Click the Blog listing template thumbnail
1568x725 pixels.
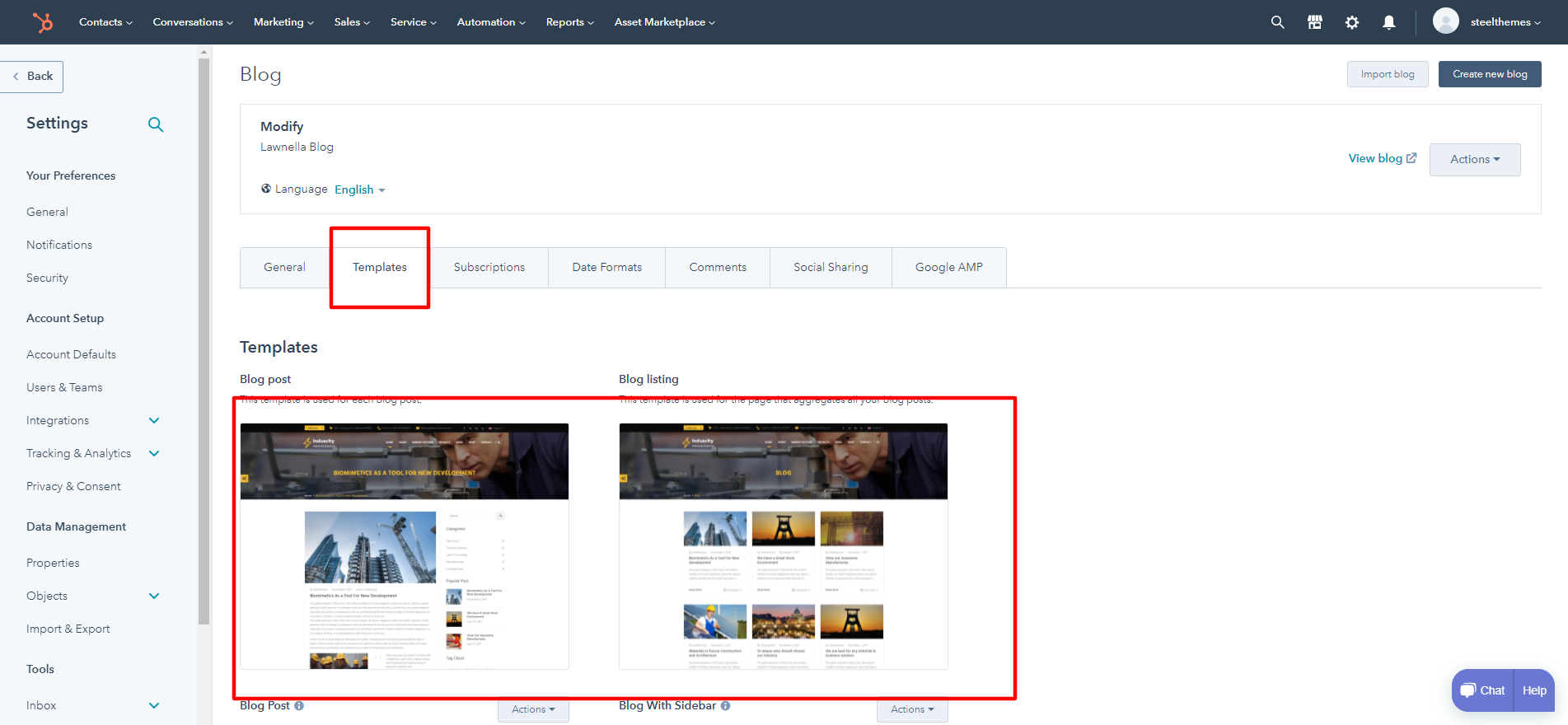tap(784, 546)
